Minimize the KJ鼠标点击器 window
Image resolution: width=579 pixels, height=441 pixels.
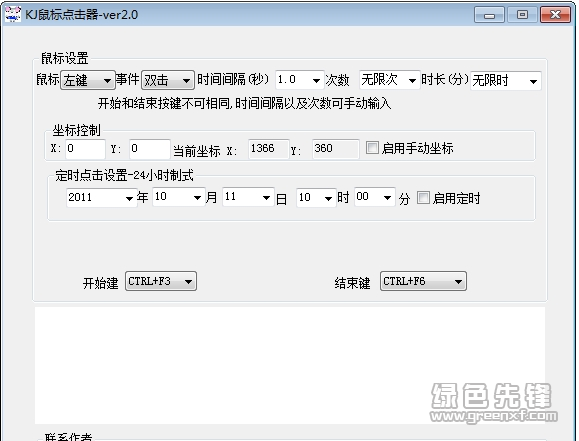point(489,15)
